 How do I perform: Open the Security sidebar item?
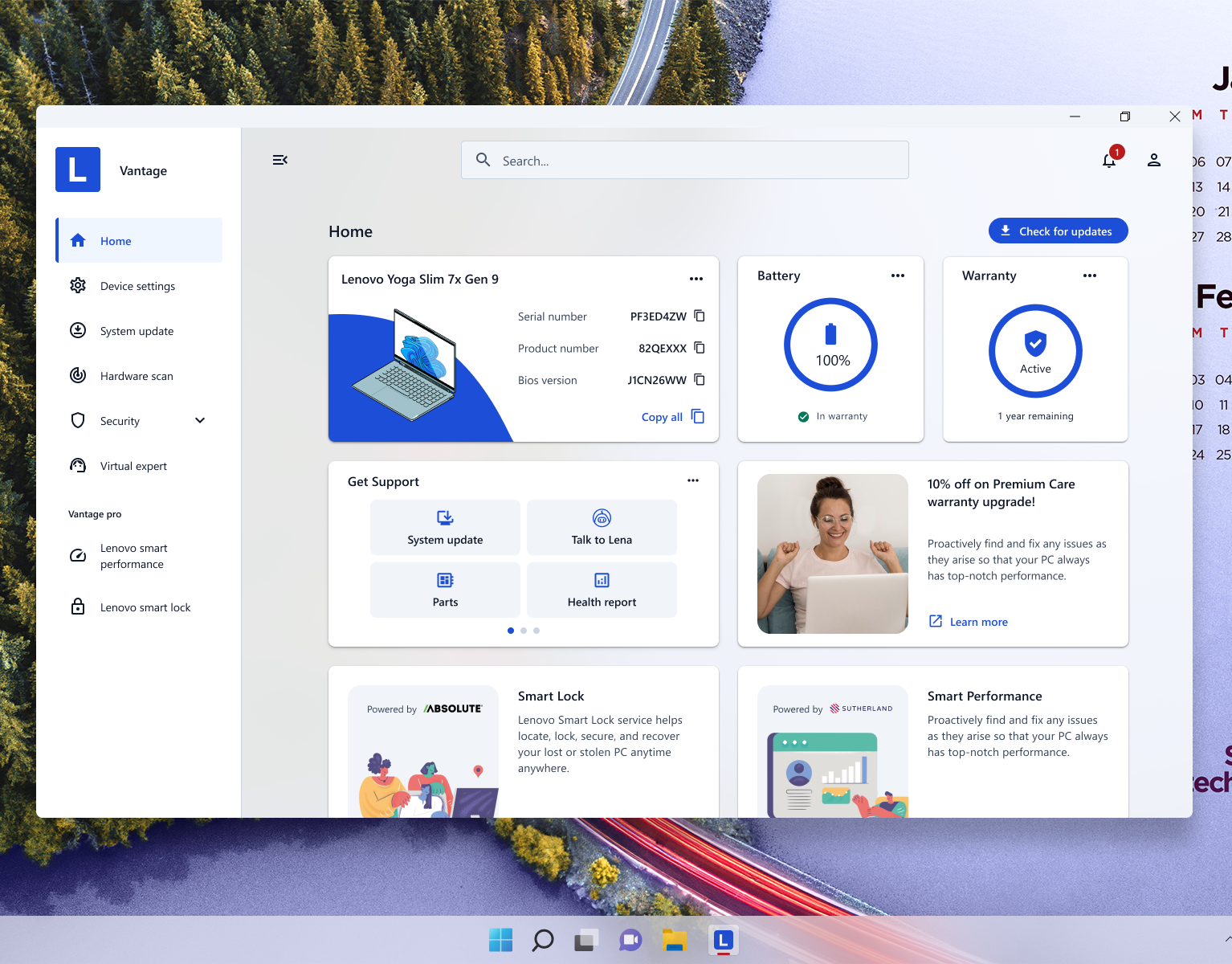point(120,421)
